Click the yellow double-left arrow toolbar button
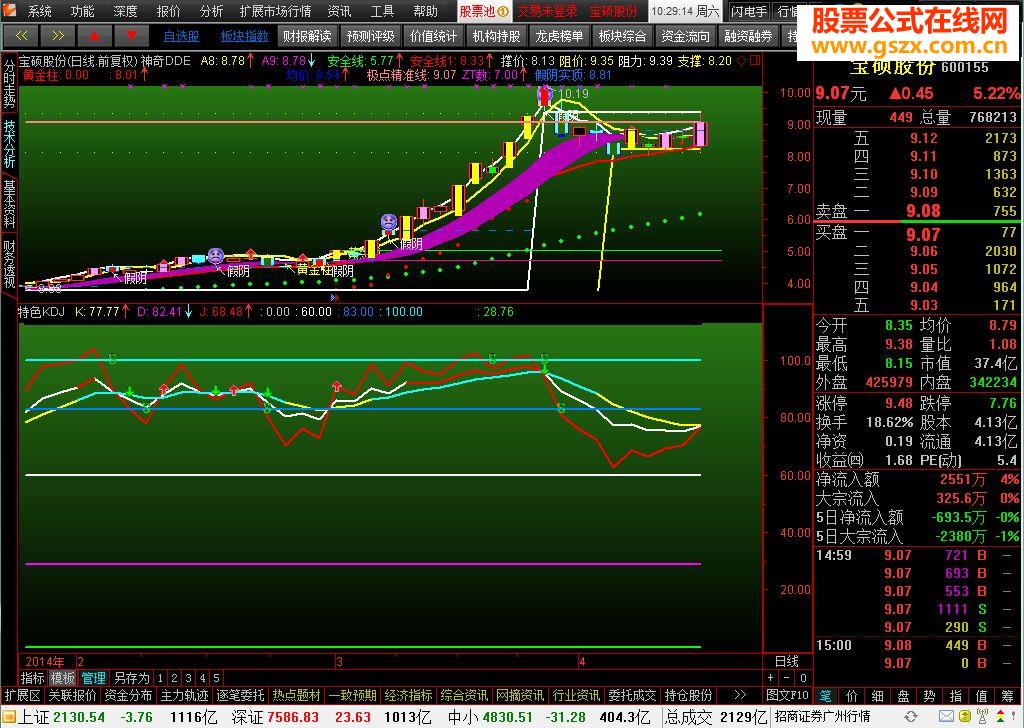Screen dimensions: 1024x728 point(21,36)
